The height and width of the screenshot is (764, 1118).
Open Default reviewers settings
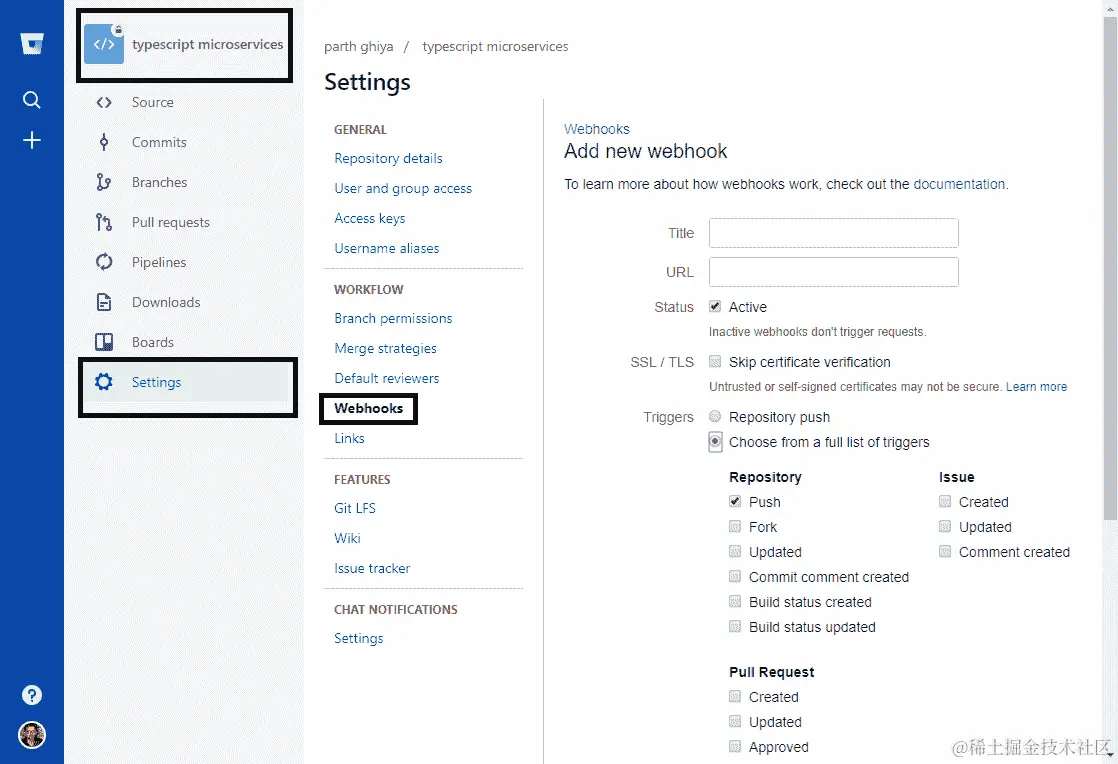[386, 378]
